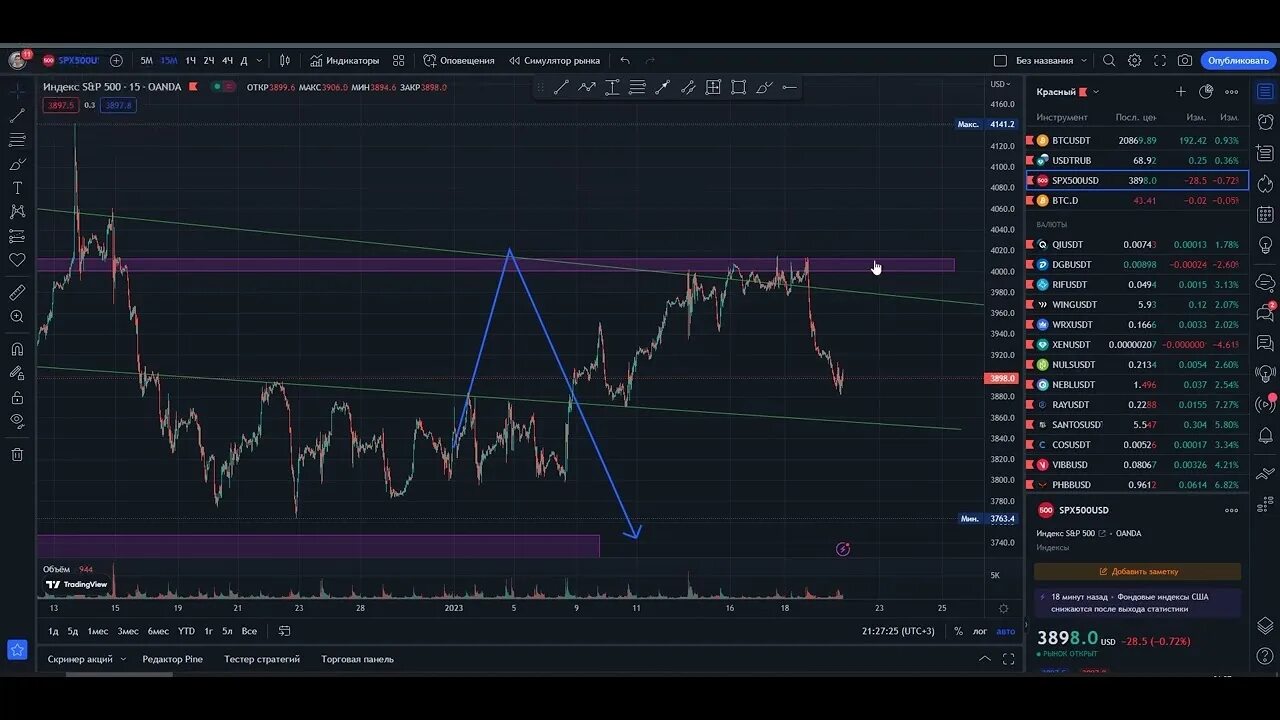
Task: Open 'Оповещения' alert creation
Action: tap(458, 60)
